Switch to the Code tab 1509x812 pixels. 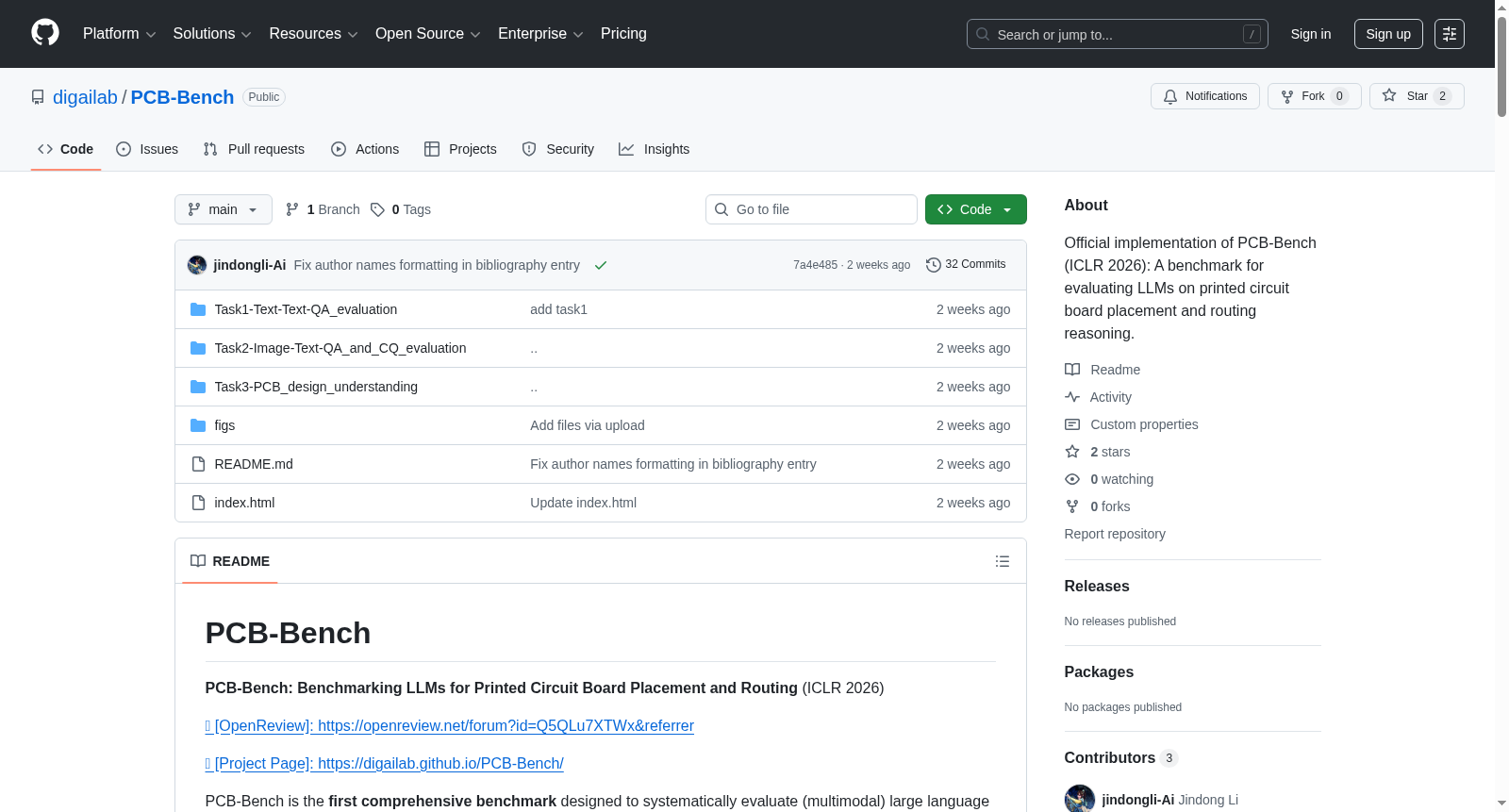pos(66,149)
